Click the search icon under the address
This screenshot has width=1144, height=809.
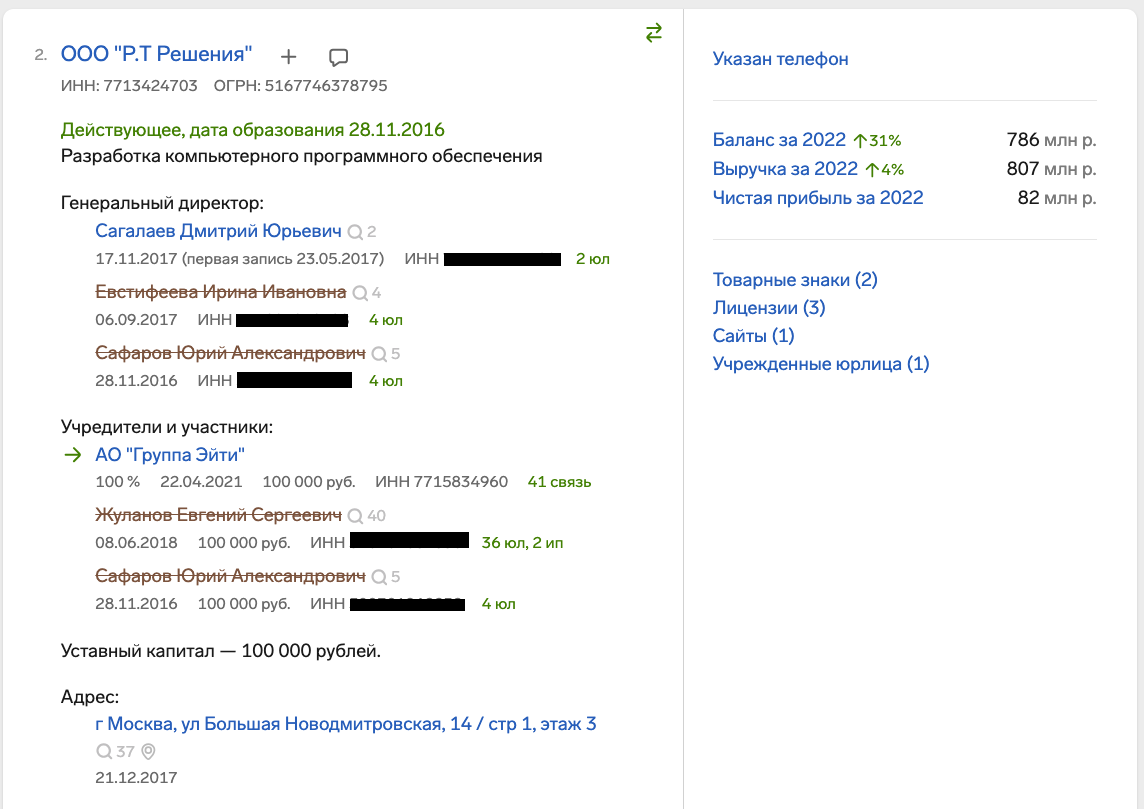click(104, 751)
